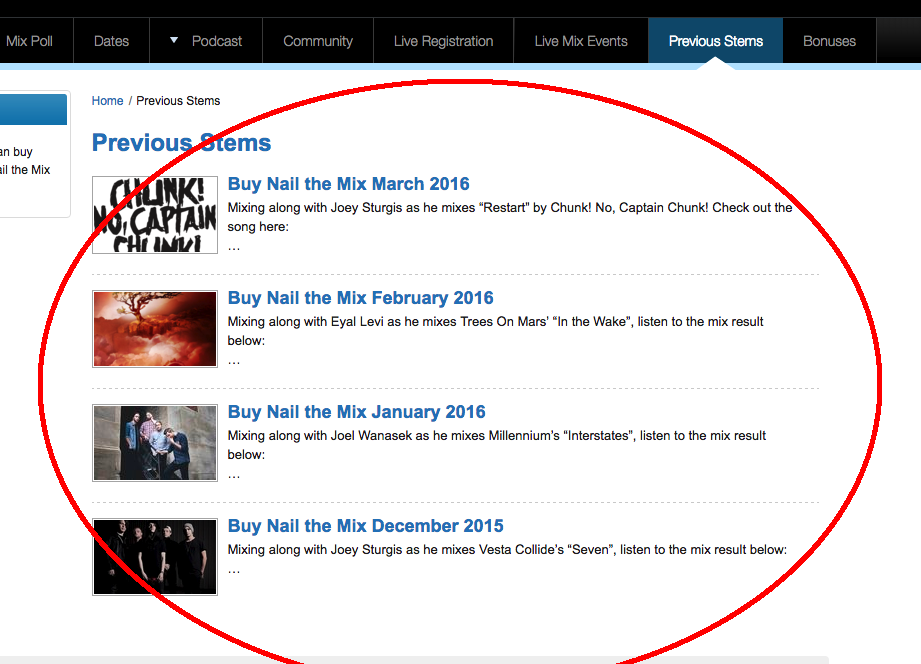The height and width of the screenshot is (664, 921).
Task: Click the Previous Stems page heading
Action: pyautogui.click(x=181, y=143)
